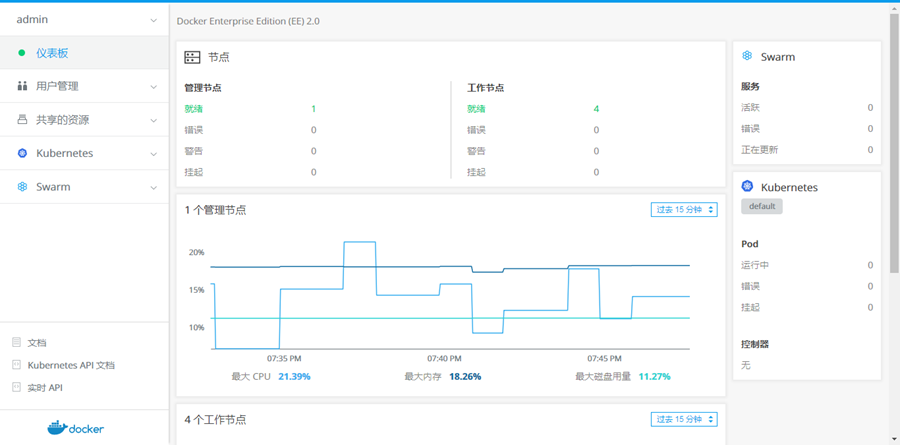Open time range dropdown for 4 个工作节点
Viewport: 900px width, 445px height.
(x=684, y=419)
